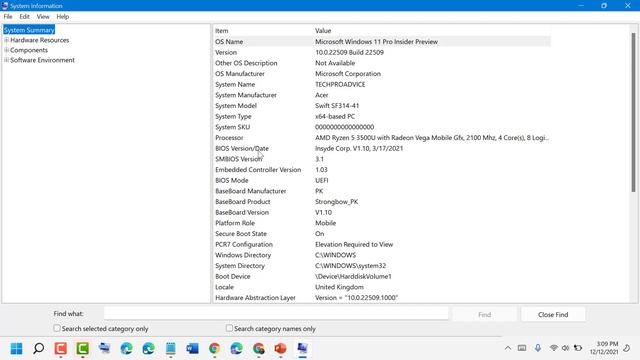Expand the Software Environment tree node
Image resolution: width=640 pixels, height=360 pixels.
7,60
